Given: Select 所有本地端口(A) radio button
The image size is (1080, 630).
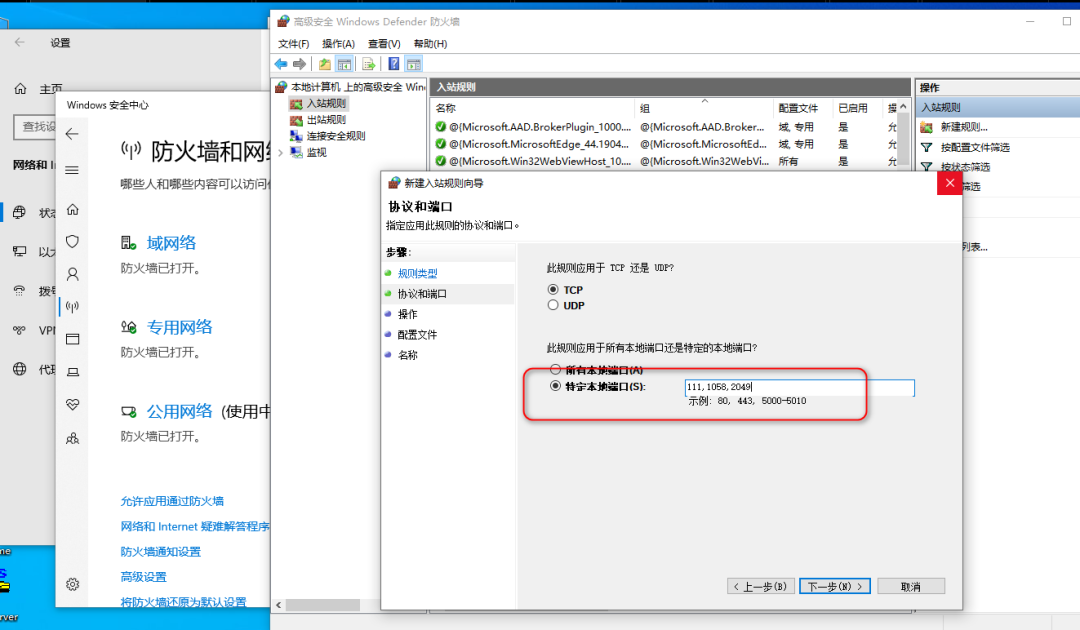Looking at the screenshot, I should [x=555, y=370].
